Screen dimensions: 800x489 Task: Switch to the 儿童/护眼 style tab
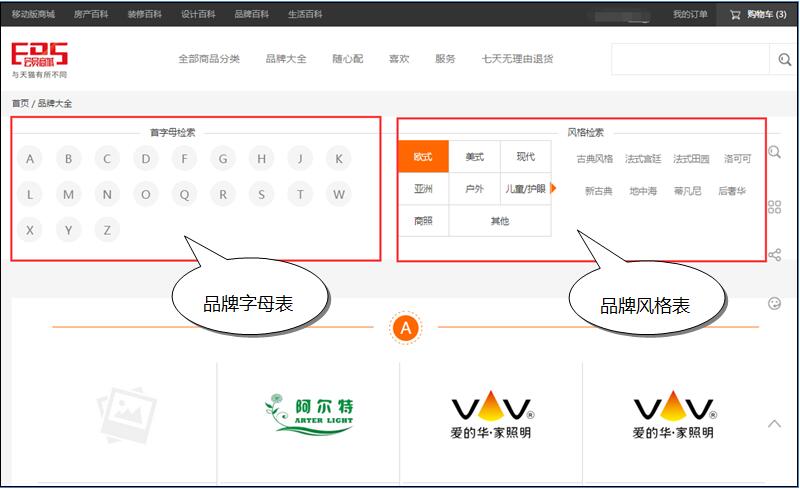526,189
